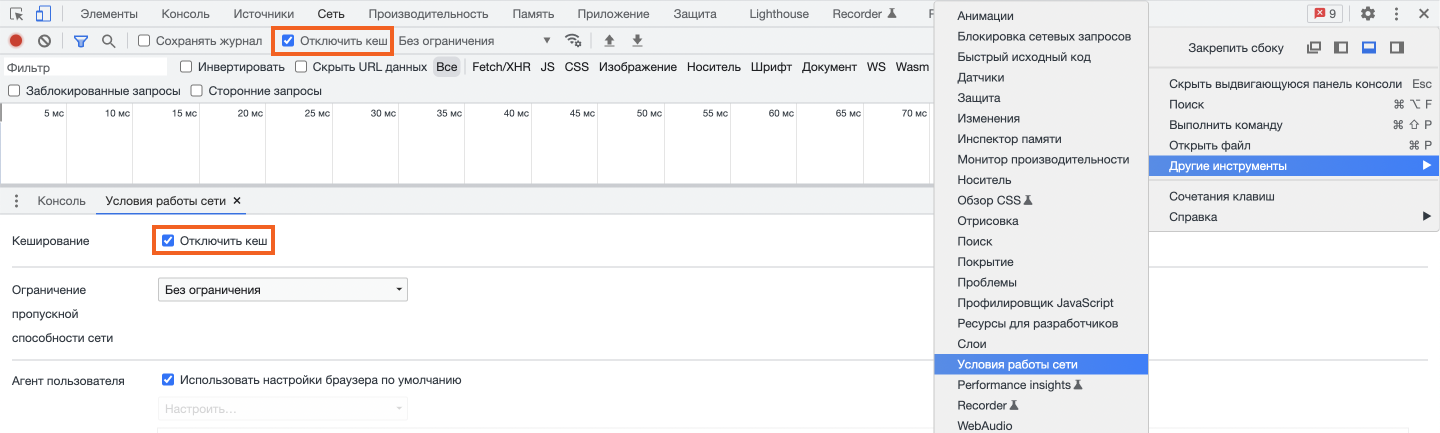Open the toolbar throttling dropdown 'Без ограничения'

[x=475, y=41]
